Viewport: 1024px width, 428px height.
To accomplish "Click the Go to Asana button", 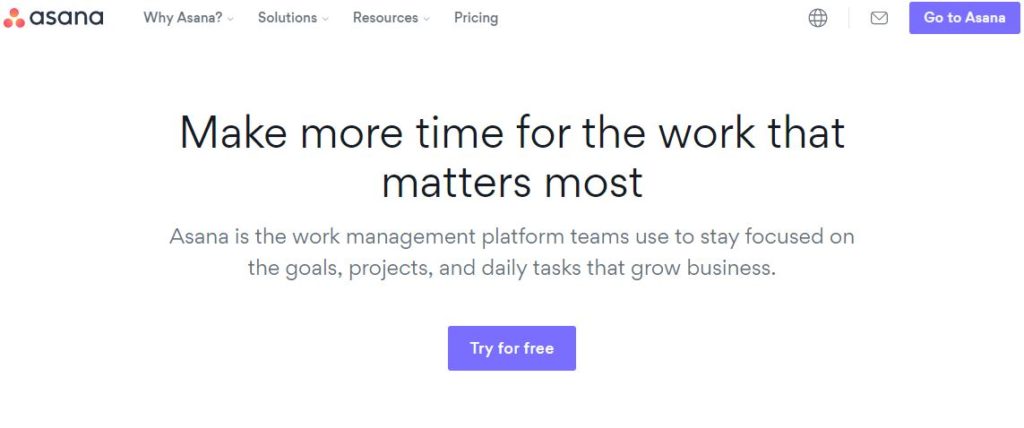I will tap(965, 18).
